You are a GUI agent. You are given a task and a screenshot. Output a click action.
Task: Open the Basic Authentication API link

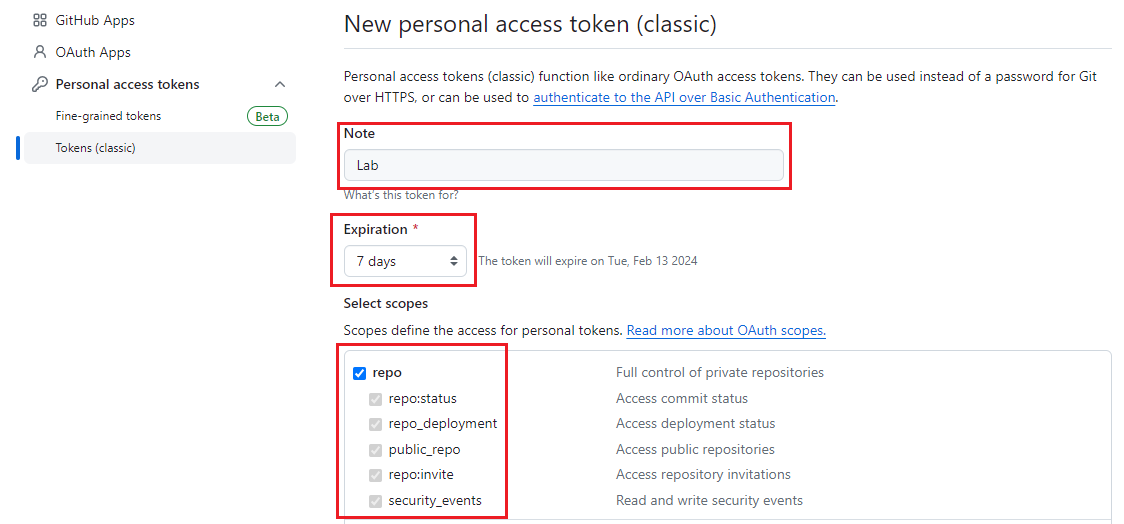684,97
